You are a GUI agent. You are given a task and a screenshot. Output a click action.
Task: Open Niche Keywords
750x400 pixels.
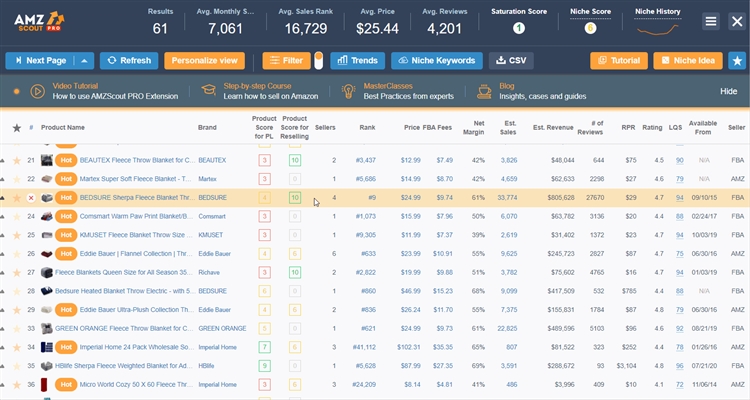(435, 60)
